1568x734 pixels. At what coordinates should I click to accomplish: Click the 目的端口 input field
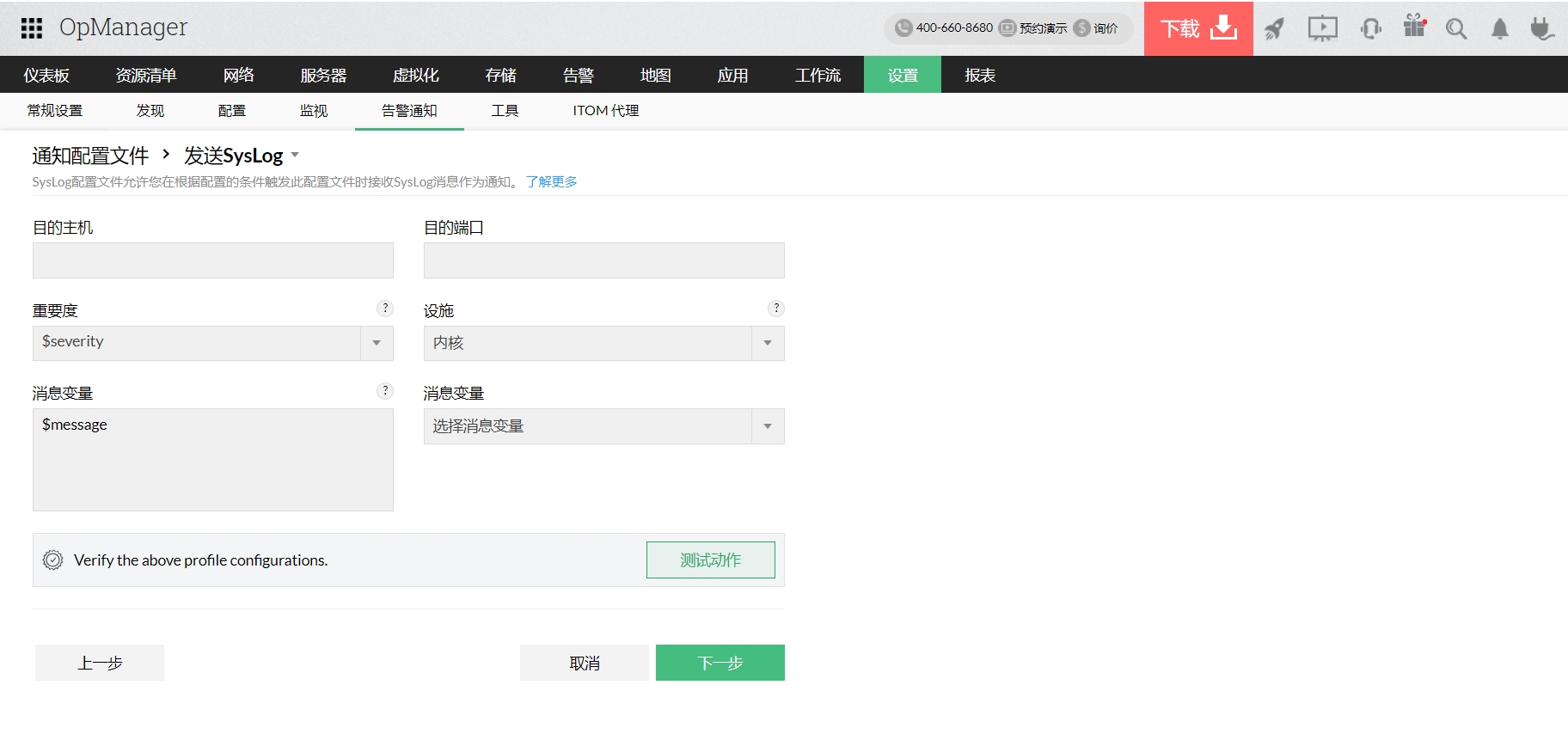coord(604,260)
